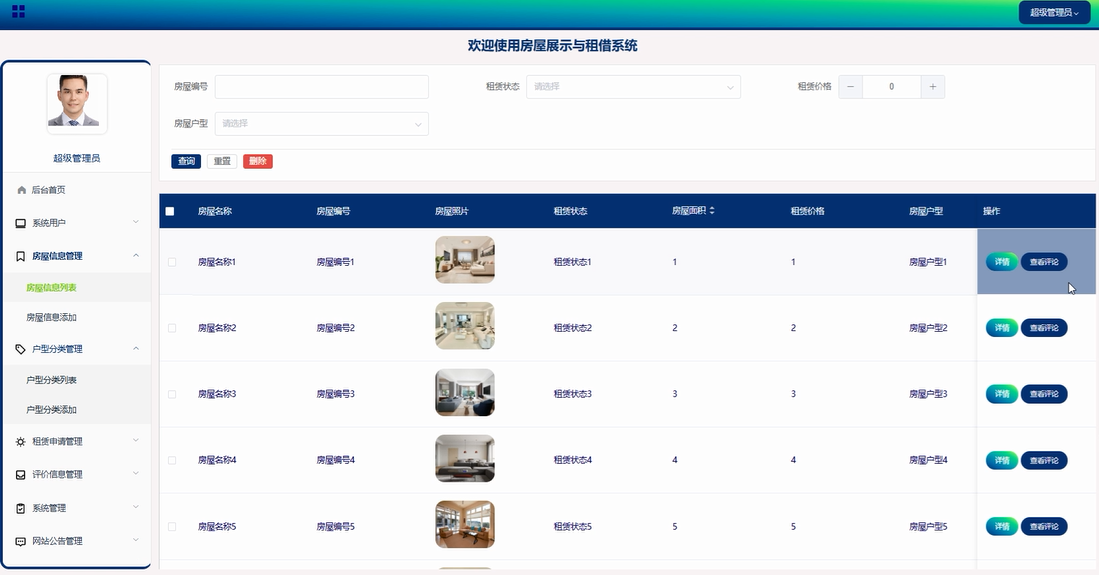Open 详情 for 房屋名称4 row
1099x575 pixels.
pos(1002,460)
